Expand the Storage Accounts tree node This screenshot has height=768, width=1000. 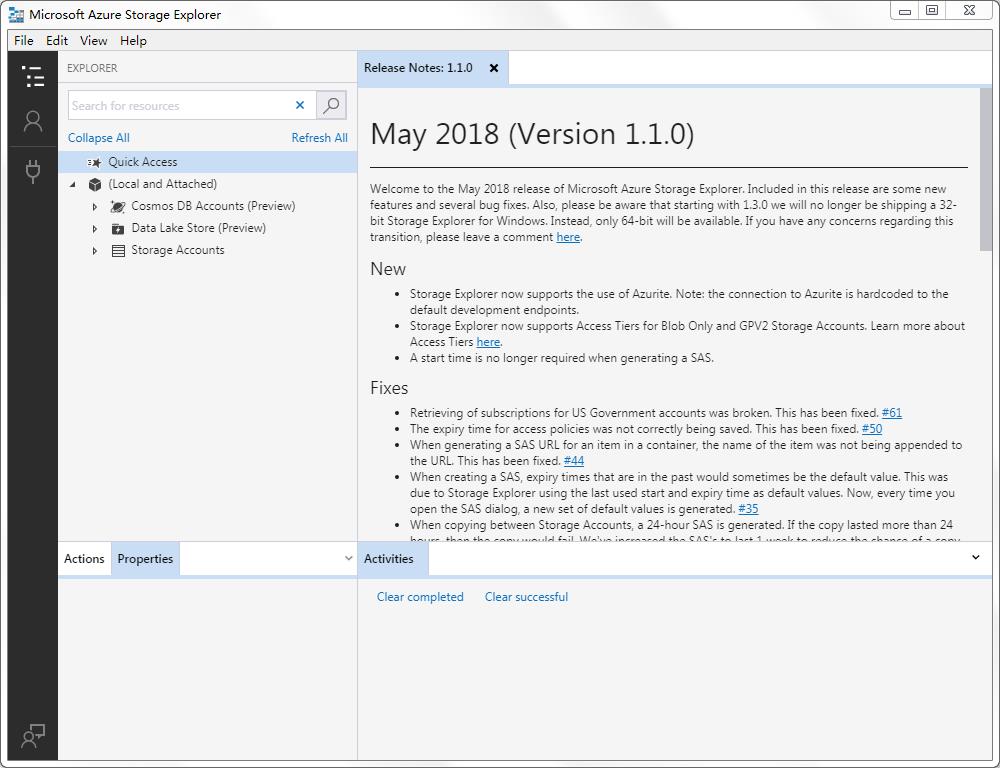click(x=95, y=250)
